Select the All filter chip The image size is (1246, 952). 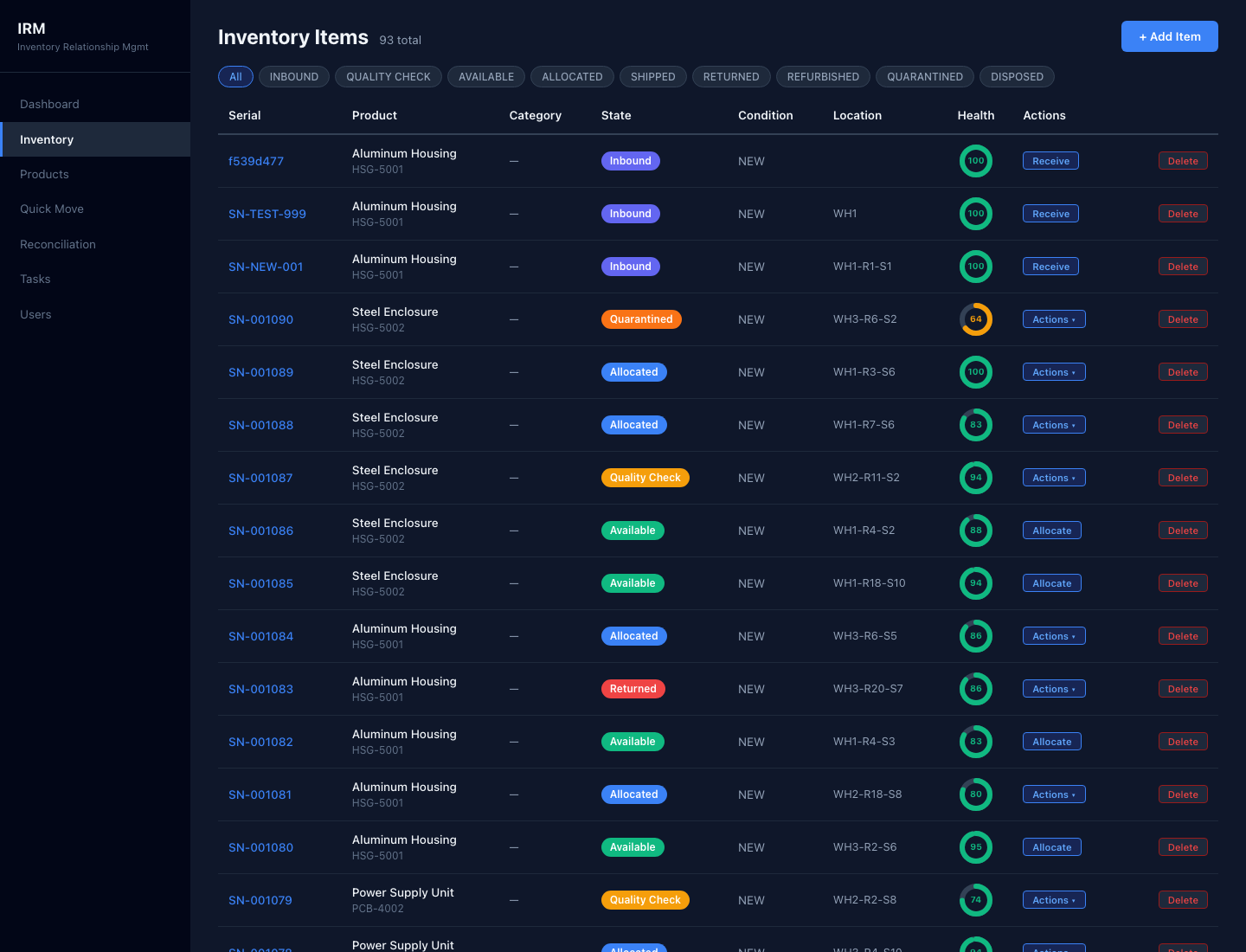point(235,77)
